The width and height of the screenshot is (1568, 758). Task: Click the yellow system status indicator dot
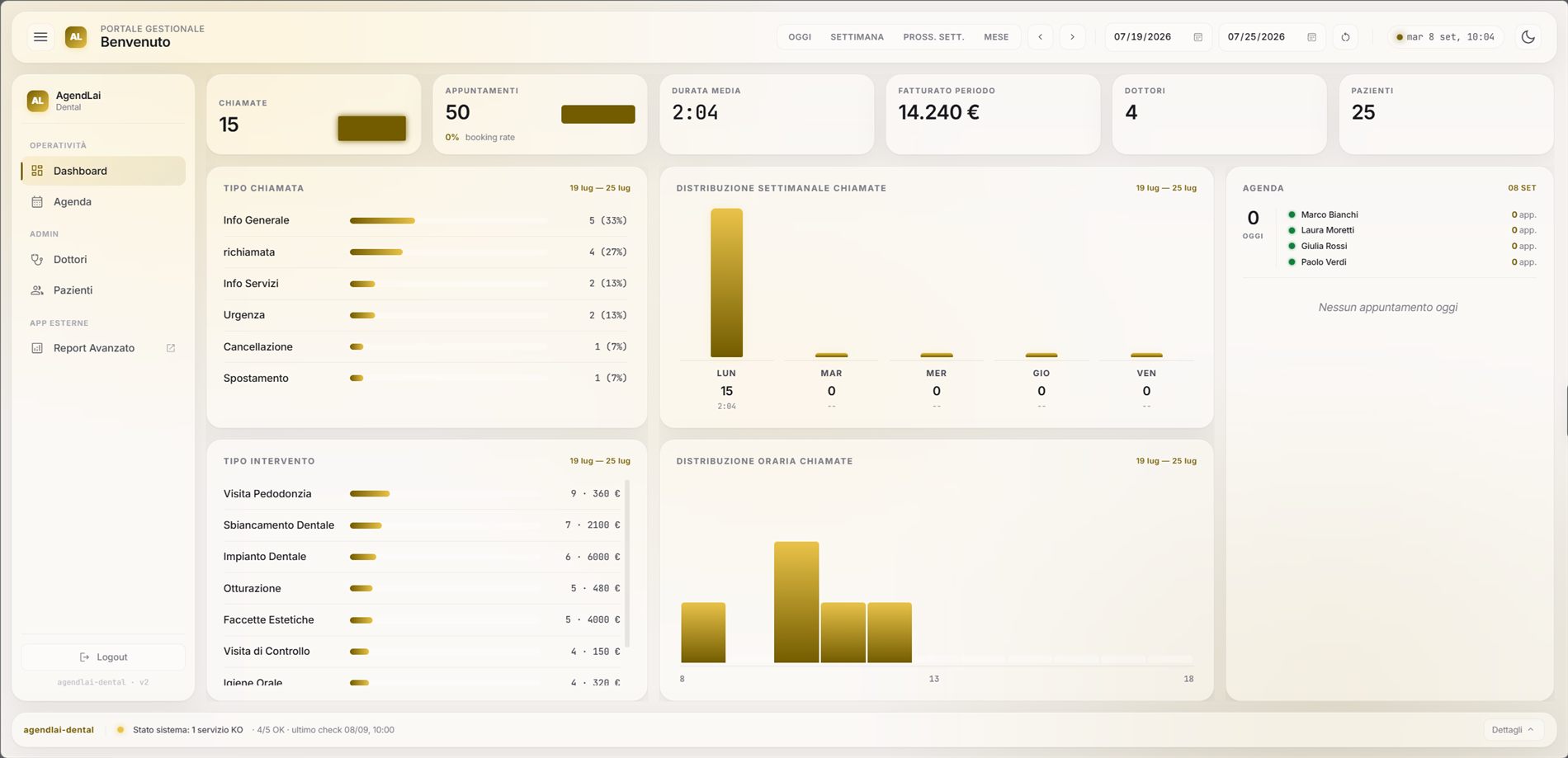(120, 730)
